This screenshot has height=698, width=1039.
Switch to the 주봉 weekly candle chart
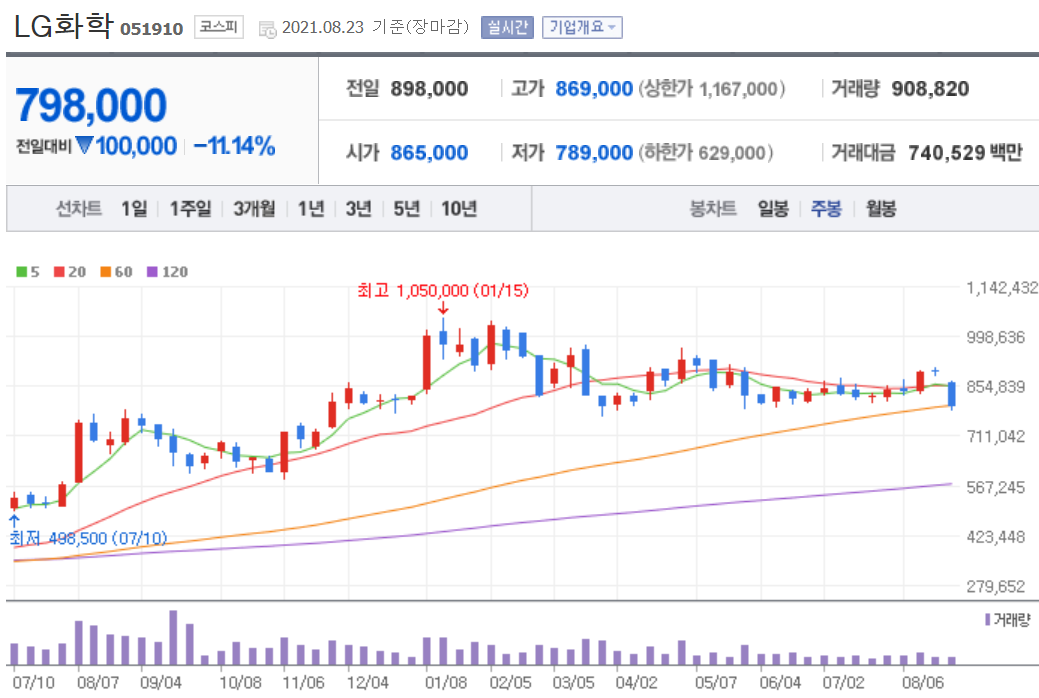click(826, 209)
